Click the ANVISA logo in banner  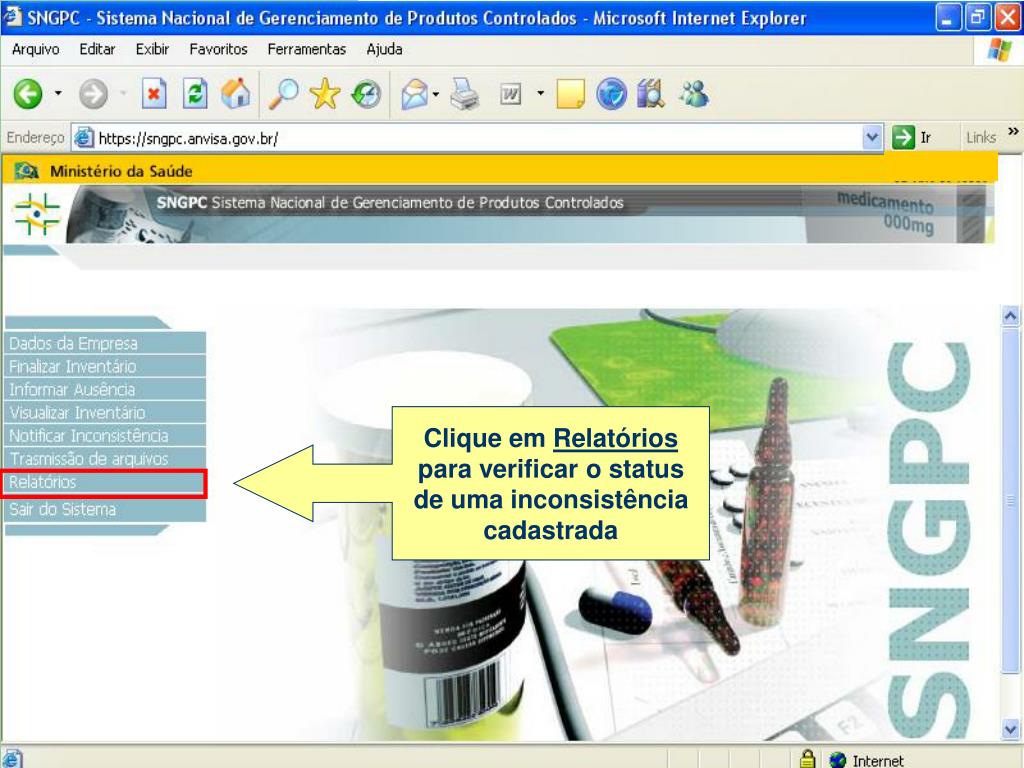[37, 214]
